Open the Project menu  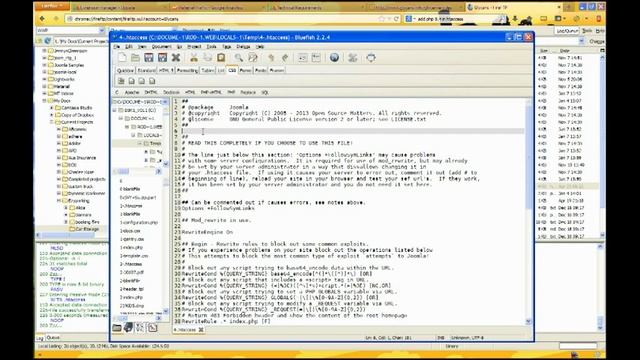[x=194, y=47]
